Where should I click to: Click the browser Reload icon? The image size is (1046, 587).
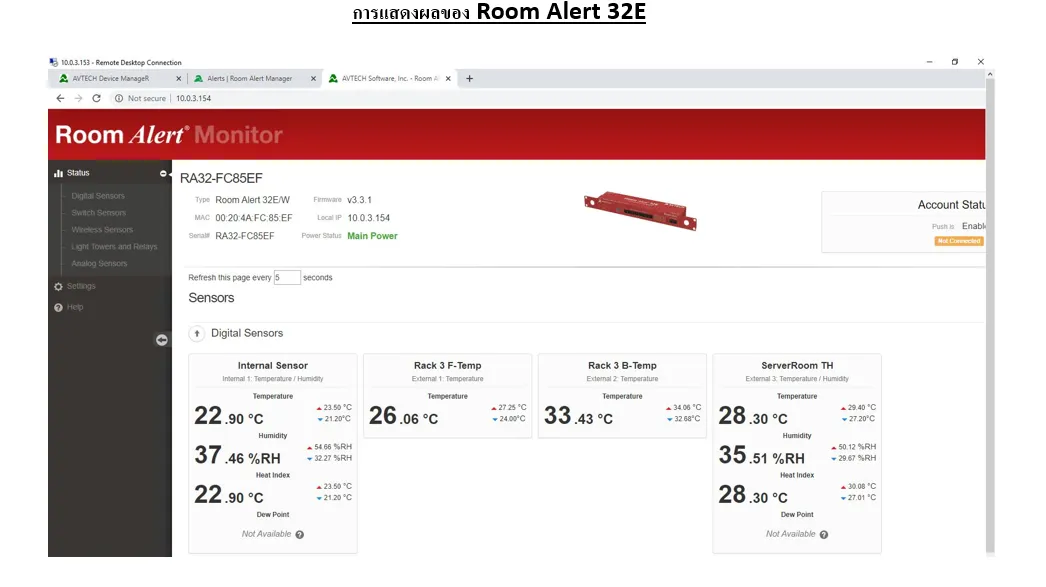tap(96, 98)
